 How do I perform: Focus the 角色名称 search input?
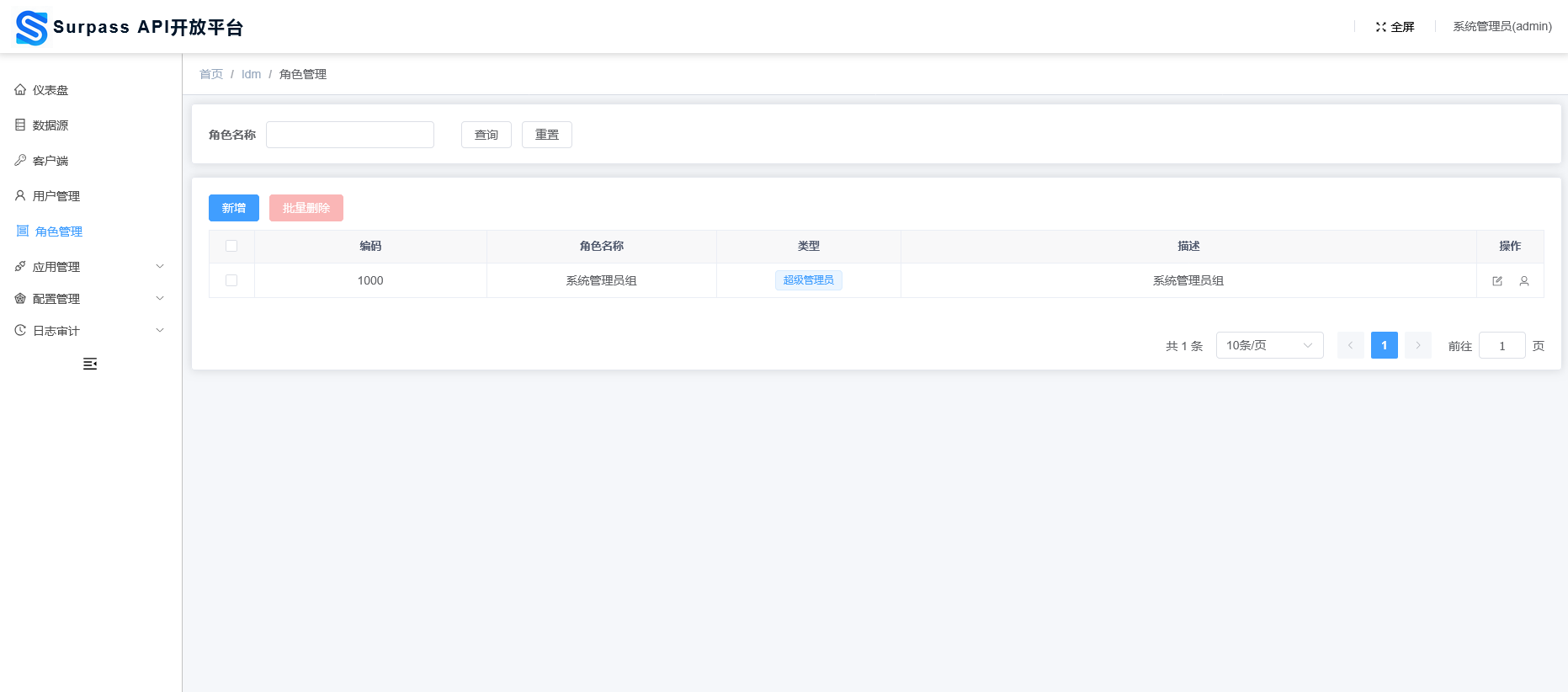(350, 135)
